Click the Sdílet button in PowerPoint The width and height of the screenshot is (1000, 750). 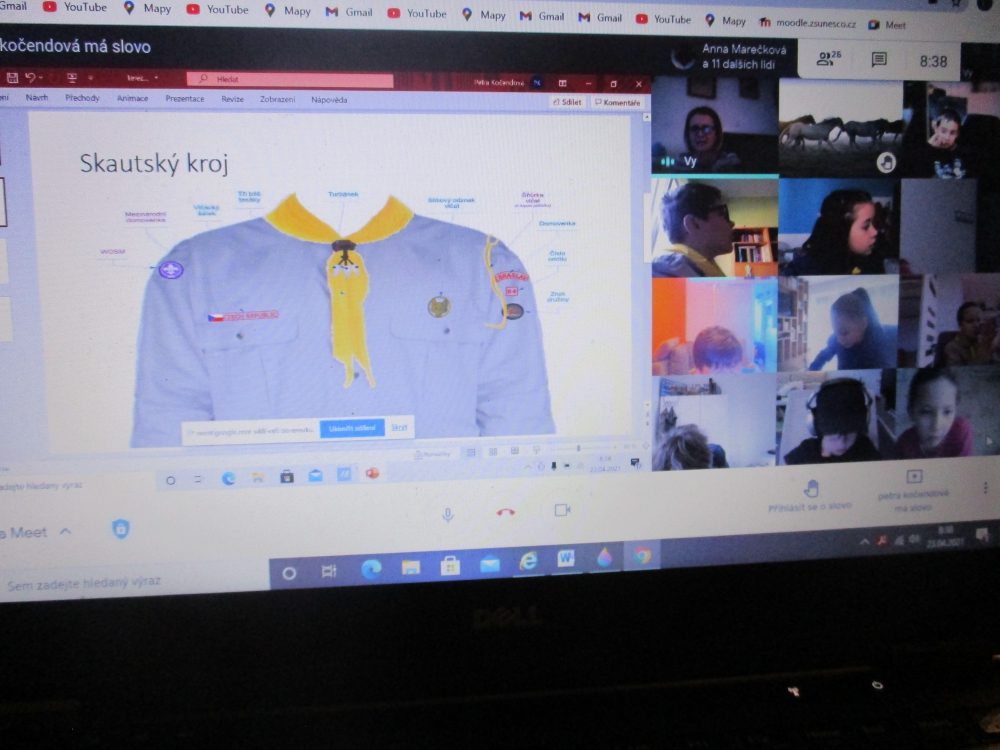(567, 102)
